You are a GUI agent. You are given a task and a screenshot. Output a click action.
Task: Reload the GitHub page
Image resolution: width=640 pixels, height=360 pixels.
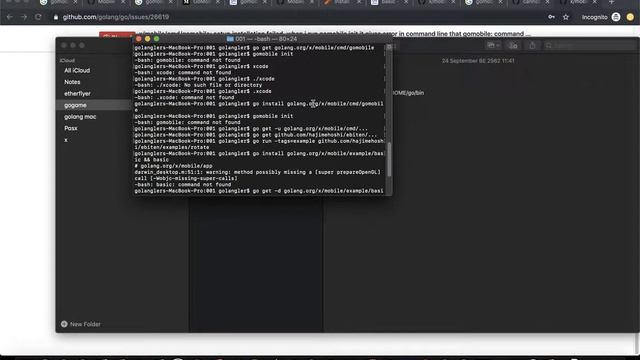click(x=38, y=17)
